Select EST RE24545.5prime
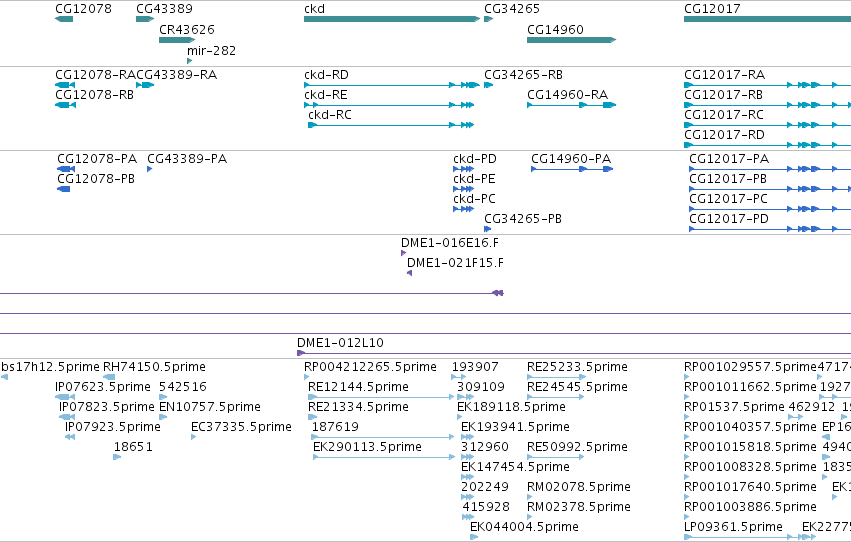 pos(577,387)
